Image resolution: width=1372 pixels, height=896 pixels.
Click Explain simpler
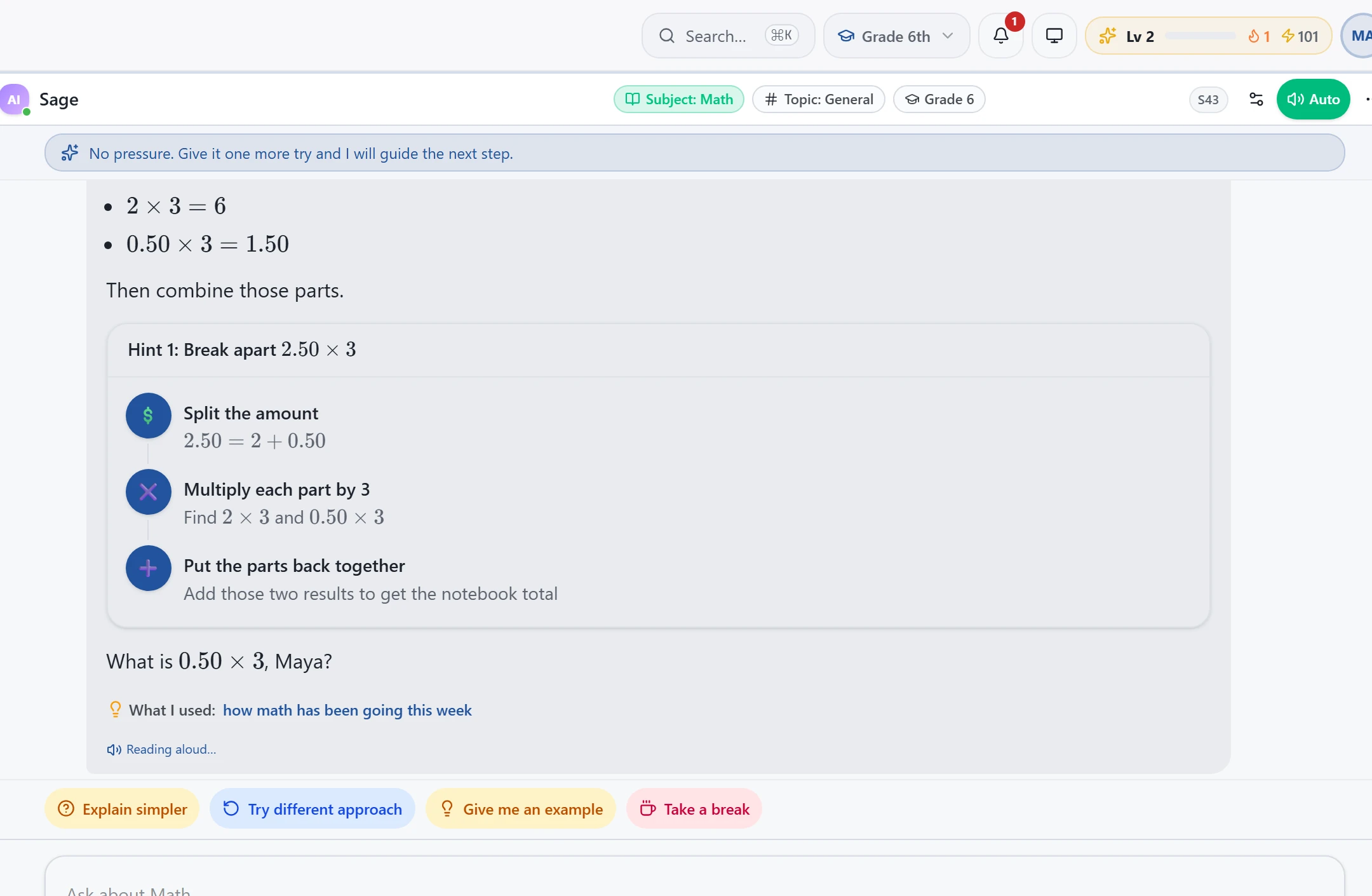pyautogui.click(x=122, y=809)
